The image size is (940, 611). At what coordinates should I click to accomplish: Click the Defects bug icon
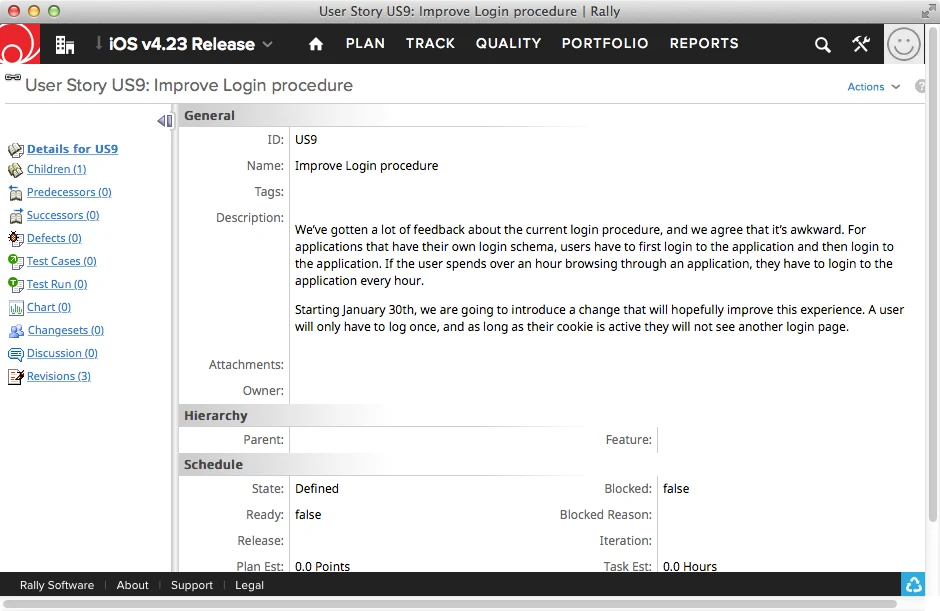[x=16, y=239]
